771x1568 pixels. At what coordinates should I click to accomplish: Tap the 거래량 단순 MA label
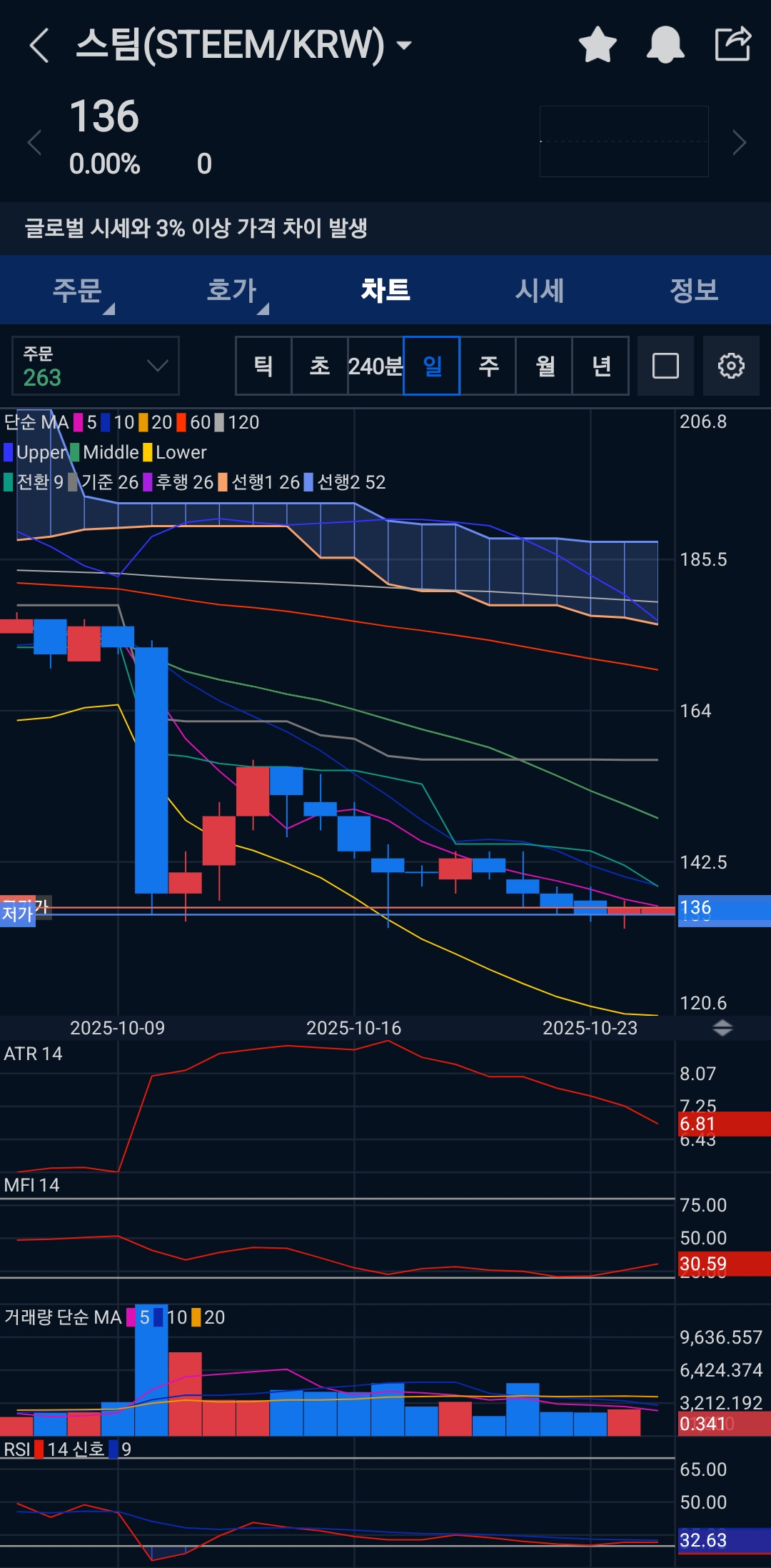point(63,1317)
